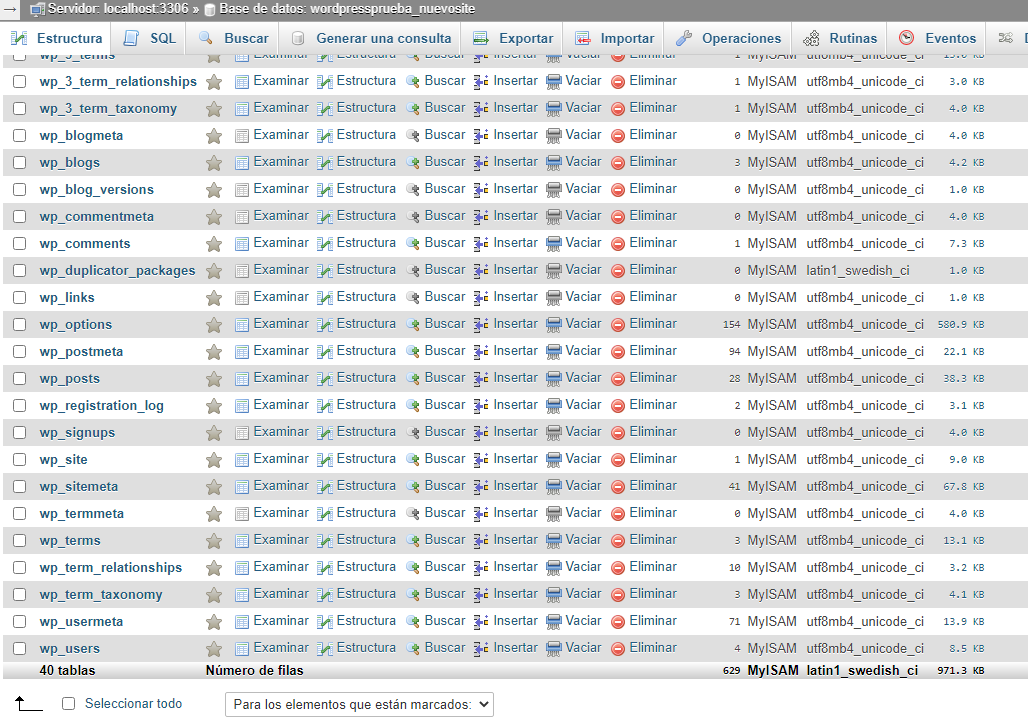1028x723 pixels.
Task: Open the Importar tab
Action: pyautogui.click(x=615, y=39)
